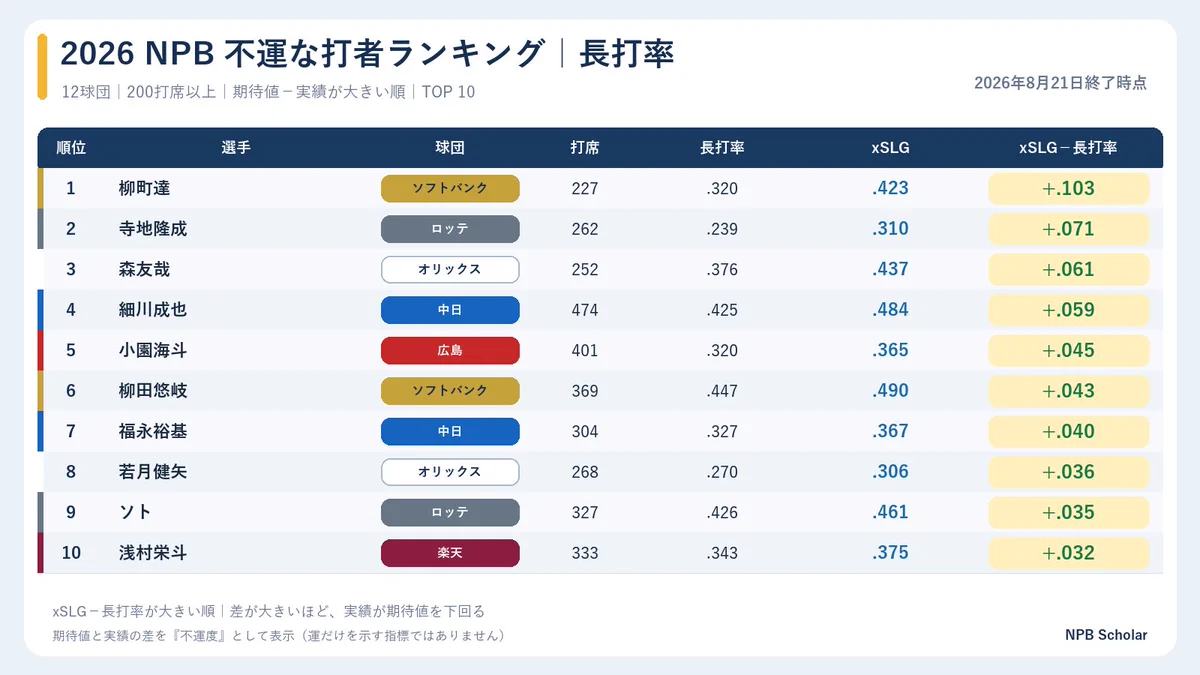Click the +.032 difference highlight cell

pyautogui.click(x=1069, y=553)
